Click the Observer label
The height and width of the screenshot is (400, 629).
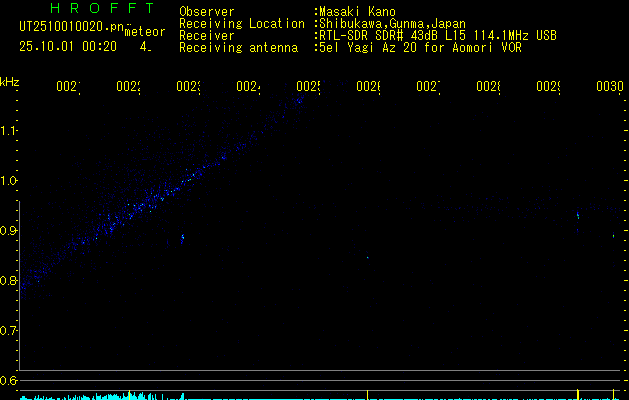click(207, 12)
